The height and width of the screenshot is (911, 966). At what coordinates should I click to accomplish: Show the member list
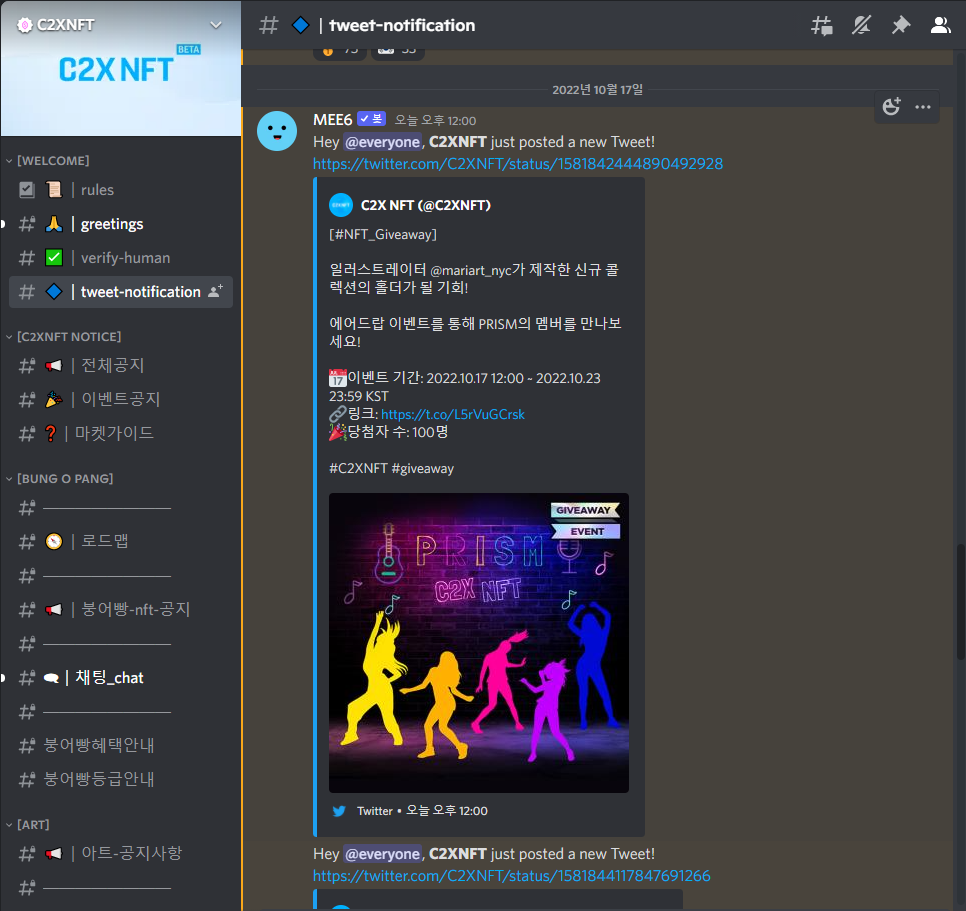pyautogui.click(x=940, y=25)
